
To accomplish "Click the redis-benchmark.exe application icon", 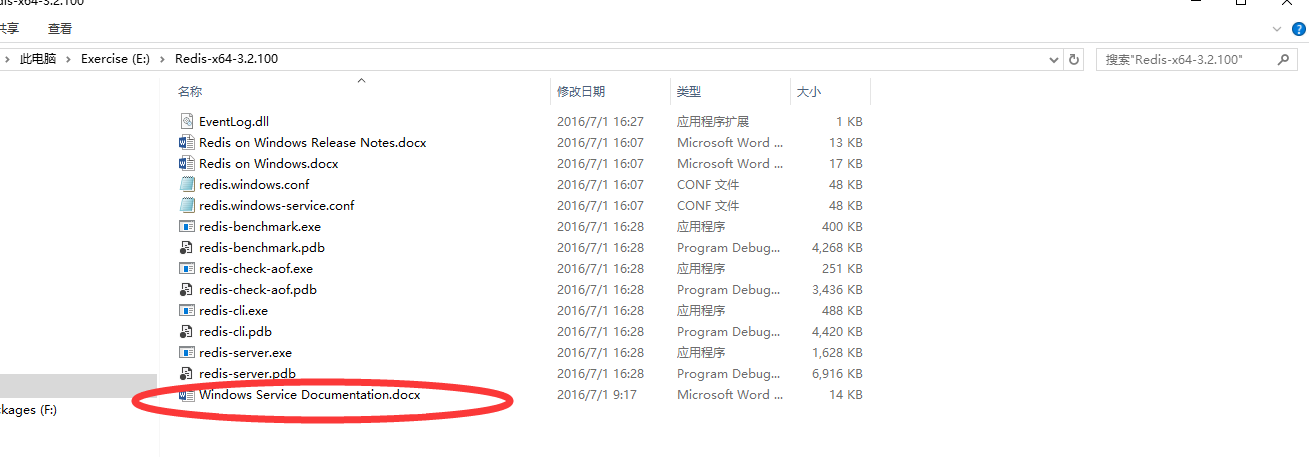I will 186,226.
